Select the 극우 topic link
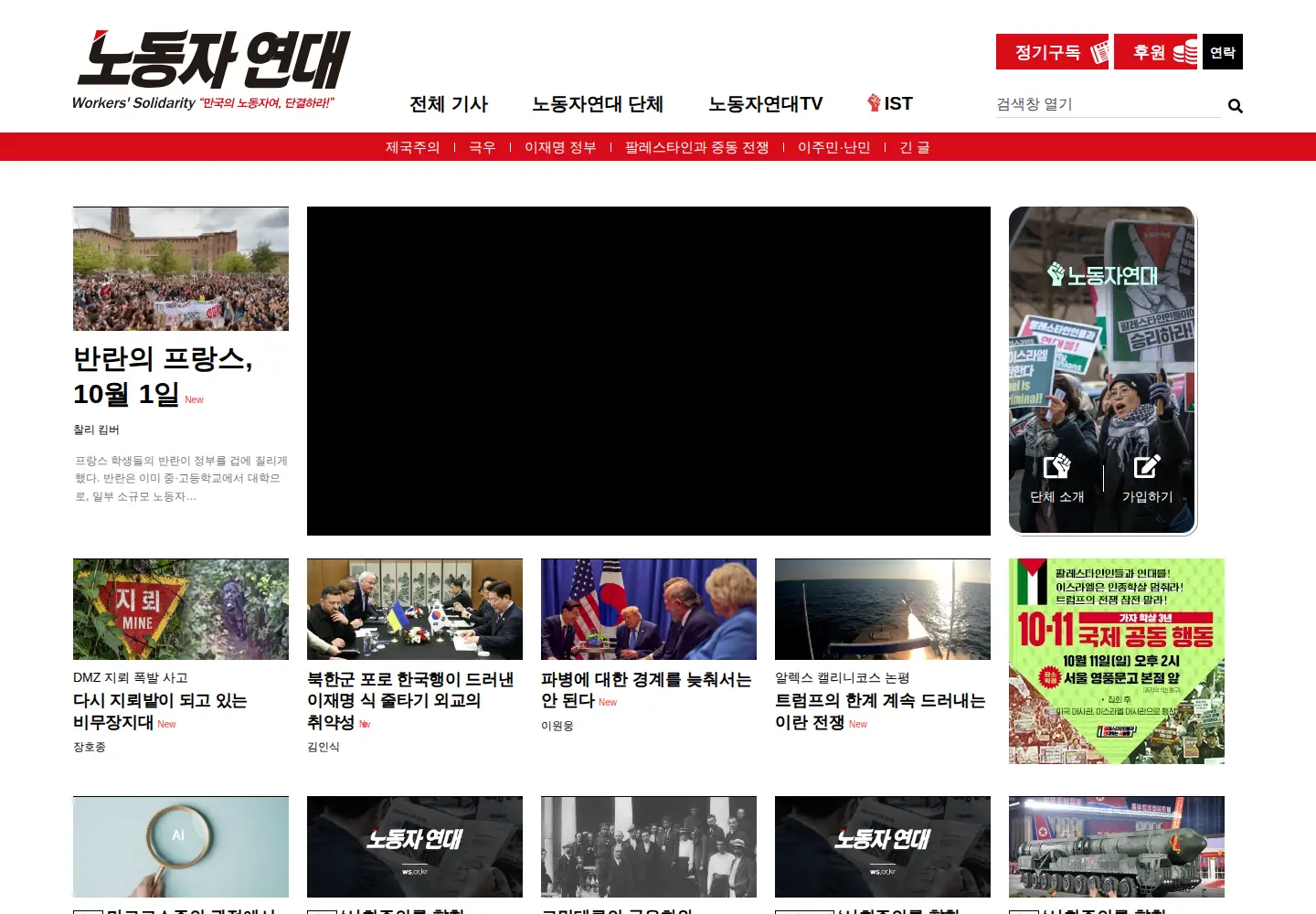This screenshot has width=1316, height=914. 482,147
